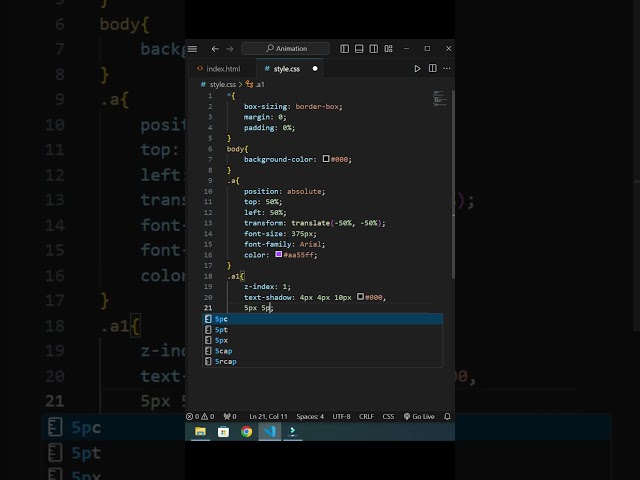
Task: Choose the 5rcap autocomplete suggestion
Action: [322, 362]
